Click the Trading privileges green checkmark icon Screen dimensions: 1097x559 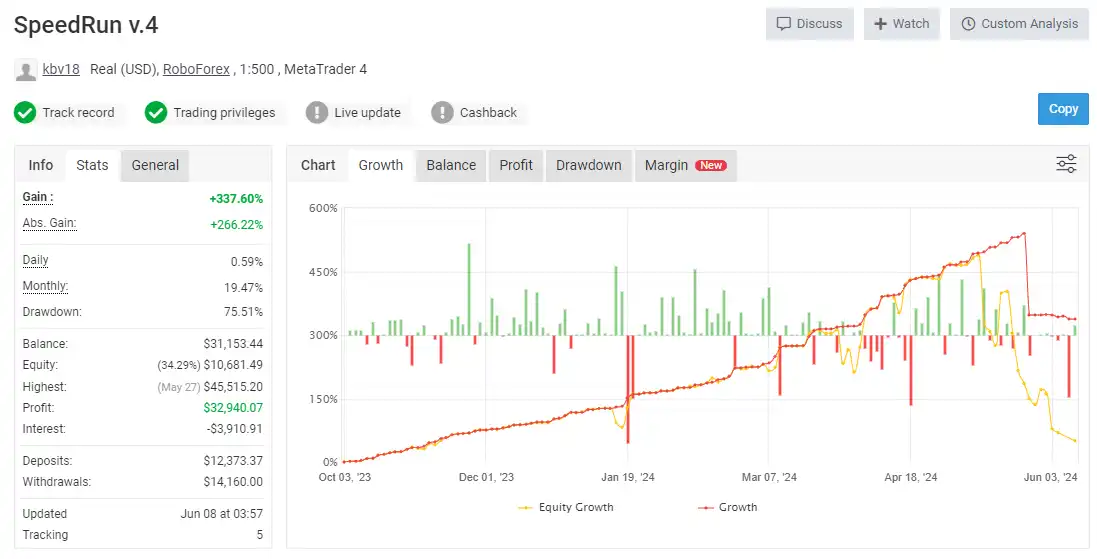click(x=156, y=113)
